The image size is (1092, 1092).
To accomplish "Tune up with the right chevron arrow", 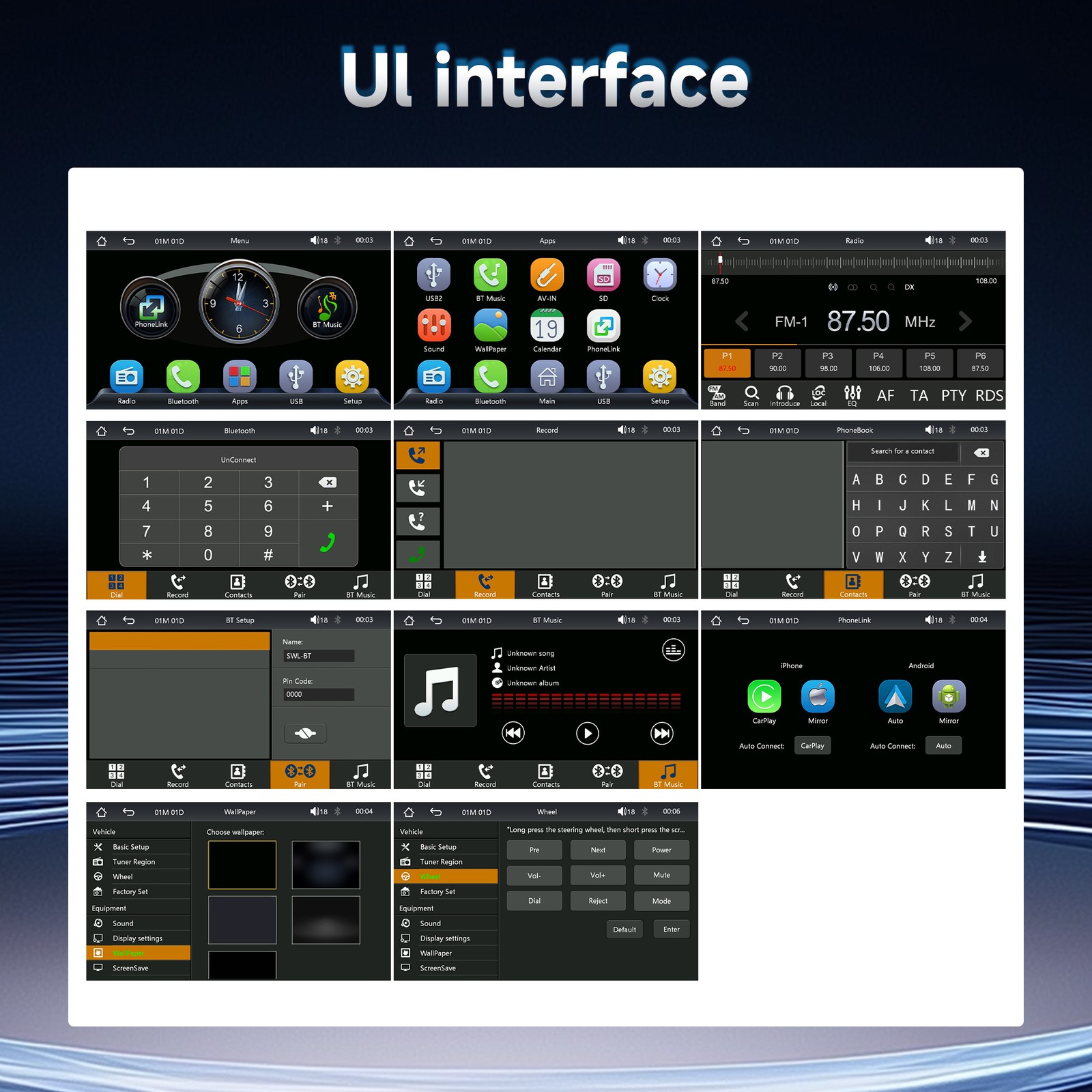I will tap(964, 321).
